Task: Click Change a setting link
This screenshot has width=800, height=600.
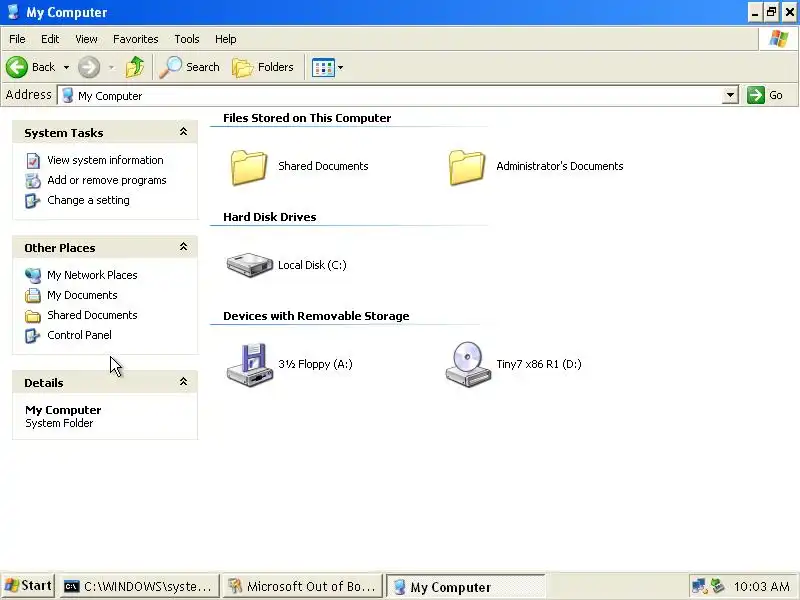Action: pos(88,200)
